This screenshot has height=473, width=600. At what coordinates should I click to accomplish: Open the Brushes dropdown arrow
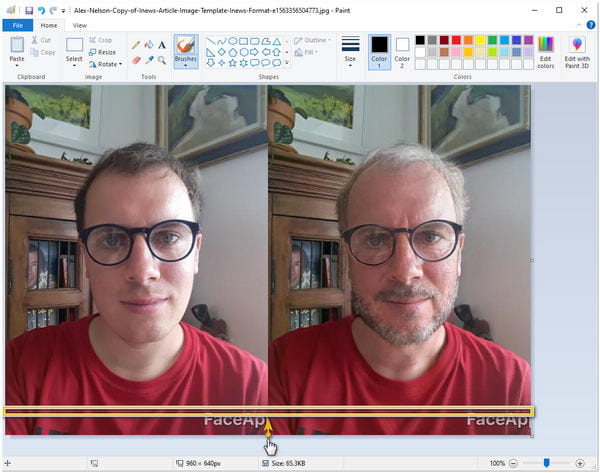[x=186, y=65]
